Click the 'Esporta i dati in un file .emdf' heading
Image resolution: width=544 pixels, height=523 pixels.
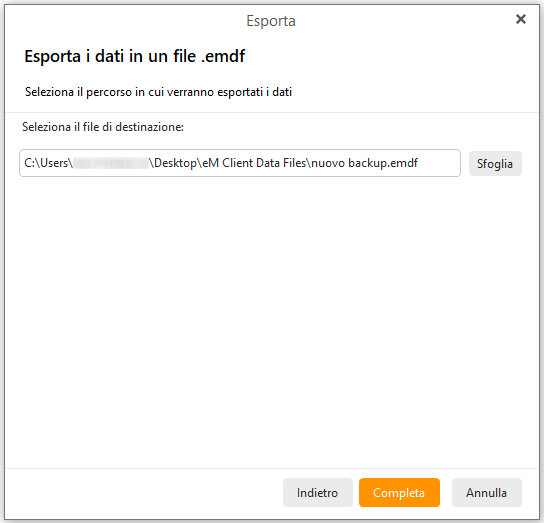click(135, 56)
